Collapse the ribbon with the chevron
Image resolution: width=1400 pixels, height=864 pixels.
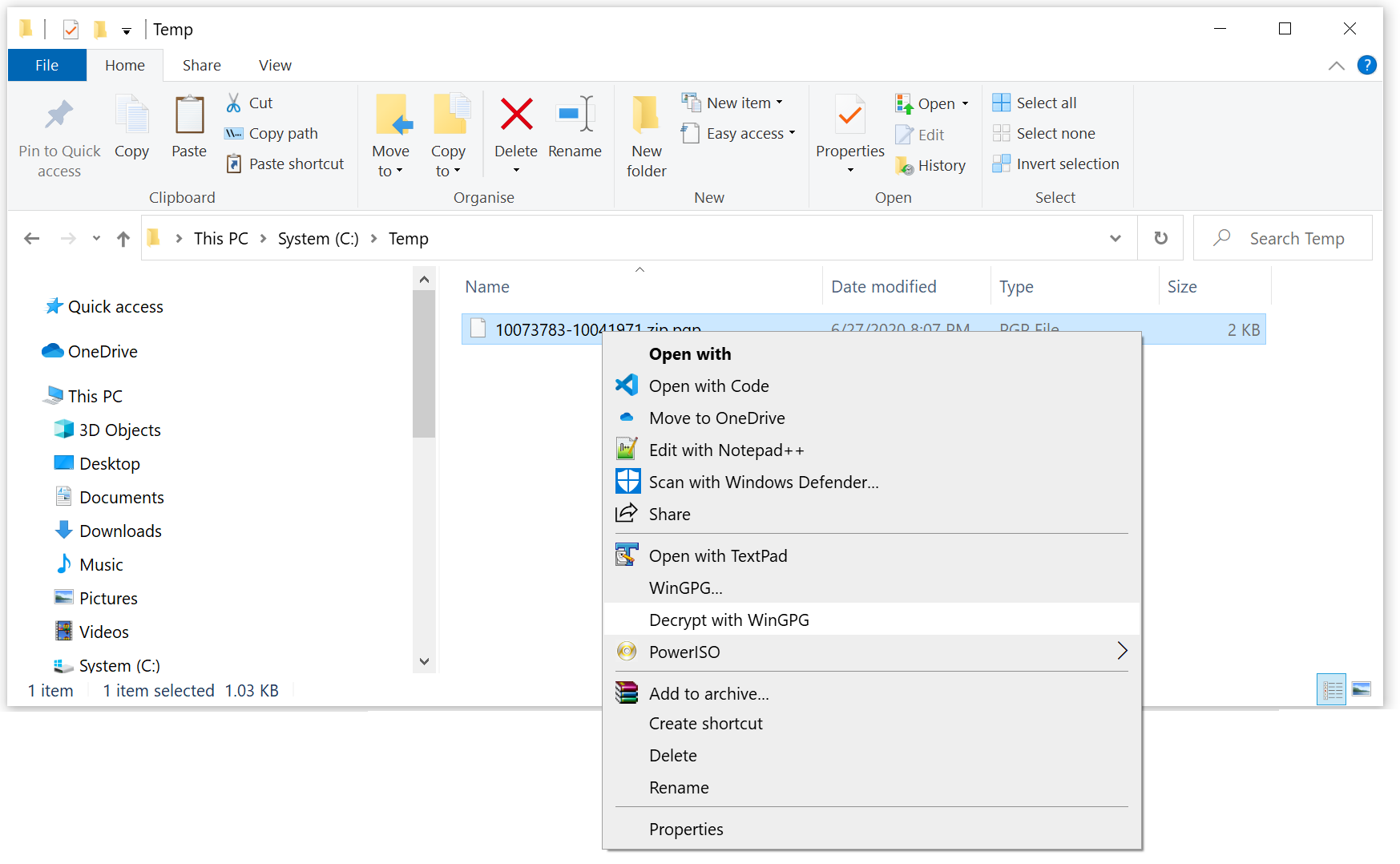pyautogui.click(x=1336, y=66)
